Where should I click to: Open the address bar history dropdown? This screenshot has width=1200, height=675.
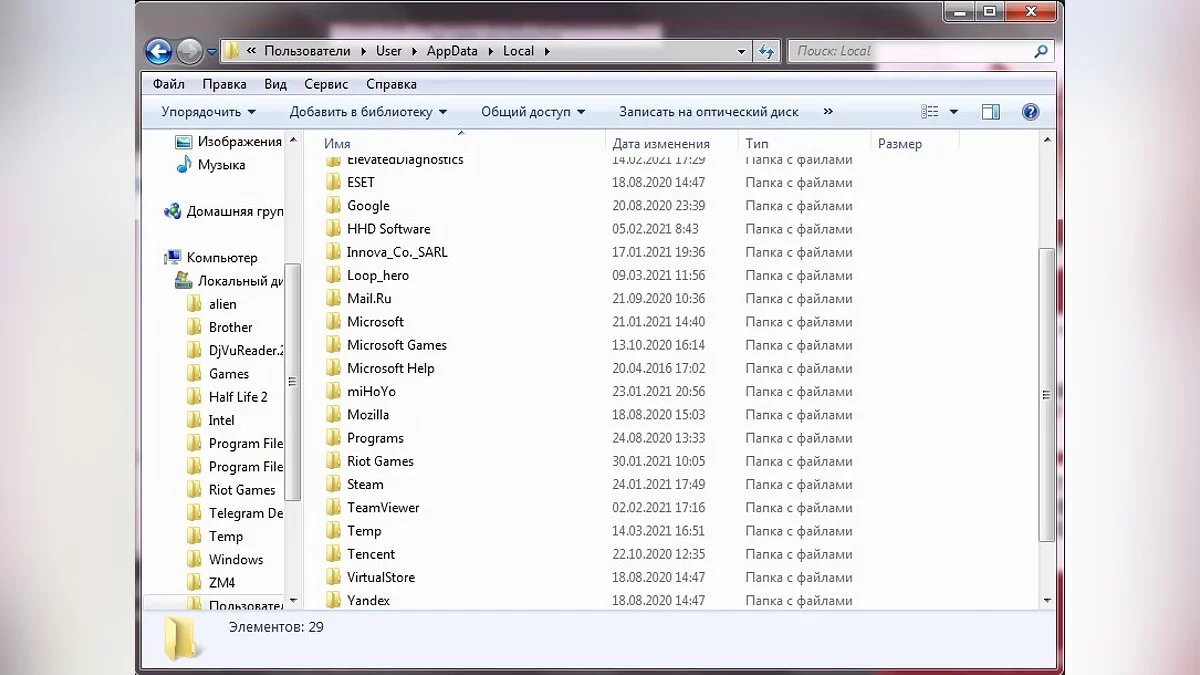pos(741,51)
